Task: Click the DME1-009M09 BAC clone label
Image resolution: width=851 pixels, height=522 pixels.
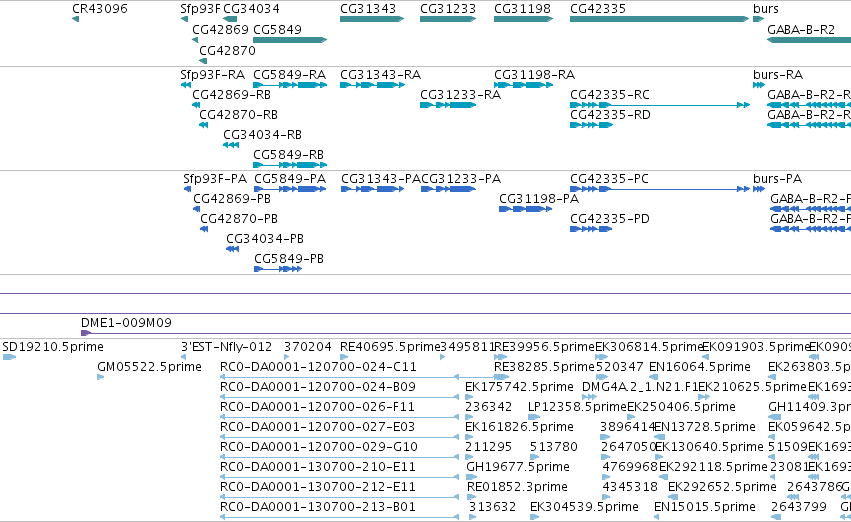Action: [x=126, y=323]
